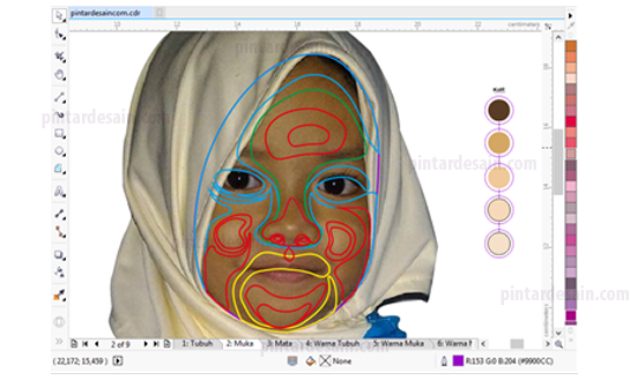Click the 'None' fill indicator box

pos(325,361)
